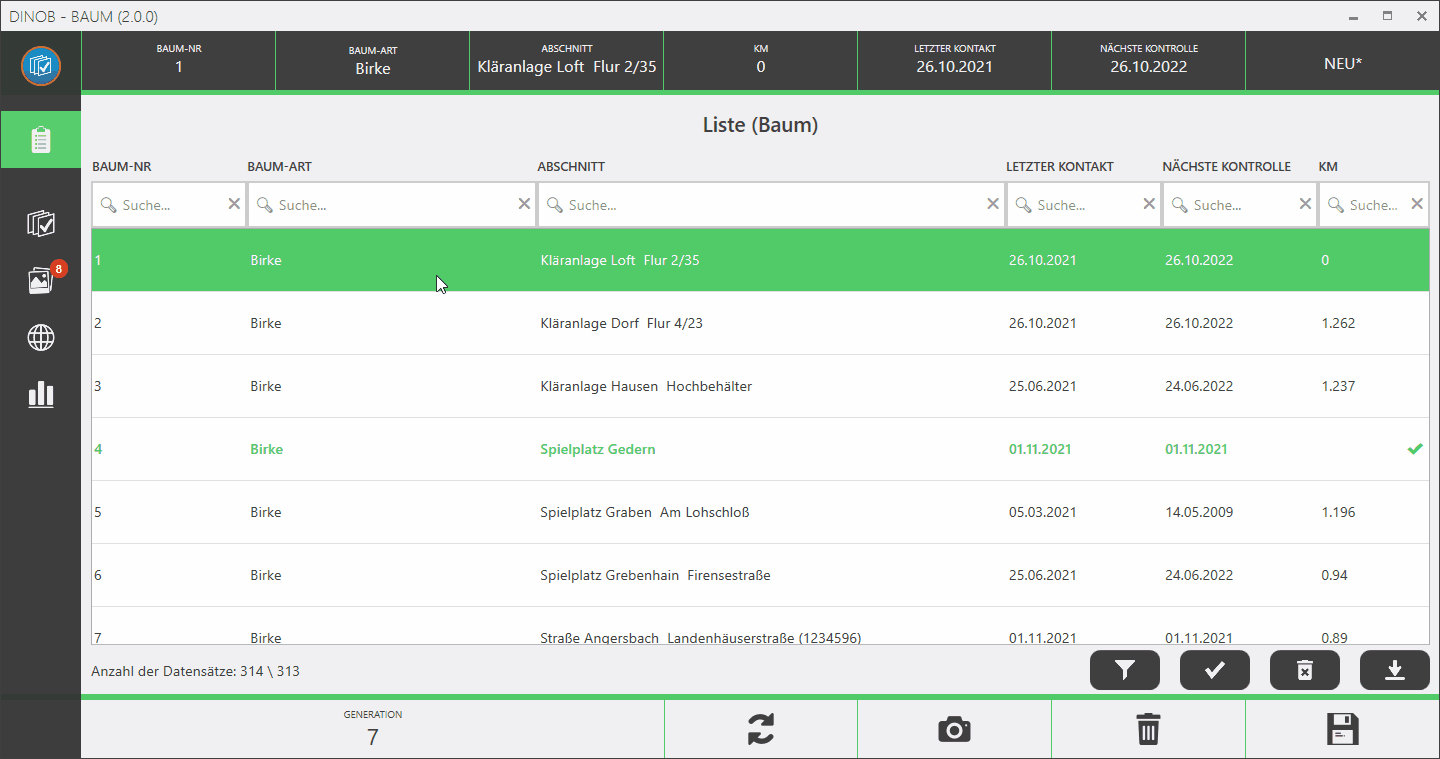Click the refresh sync arrows button
The image size is (1440, 759).
(760, 729)
